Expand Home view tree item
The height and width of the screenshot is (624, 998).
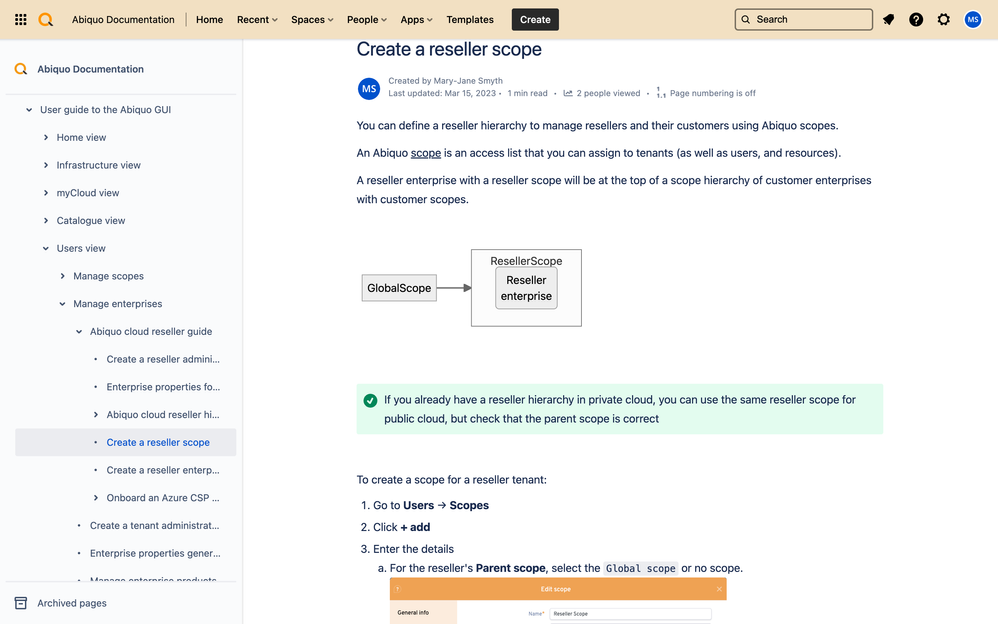pyautogui.click(x=46, y=138)
